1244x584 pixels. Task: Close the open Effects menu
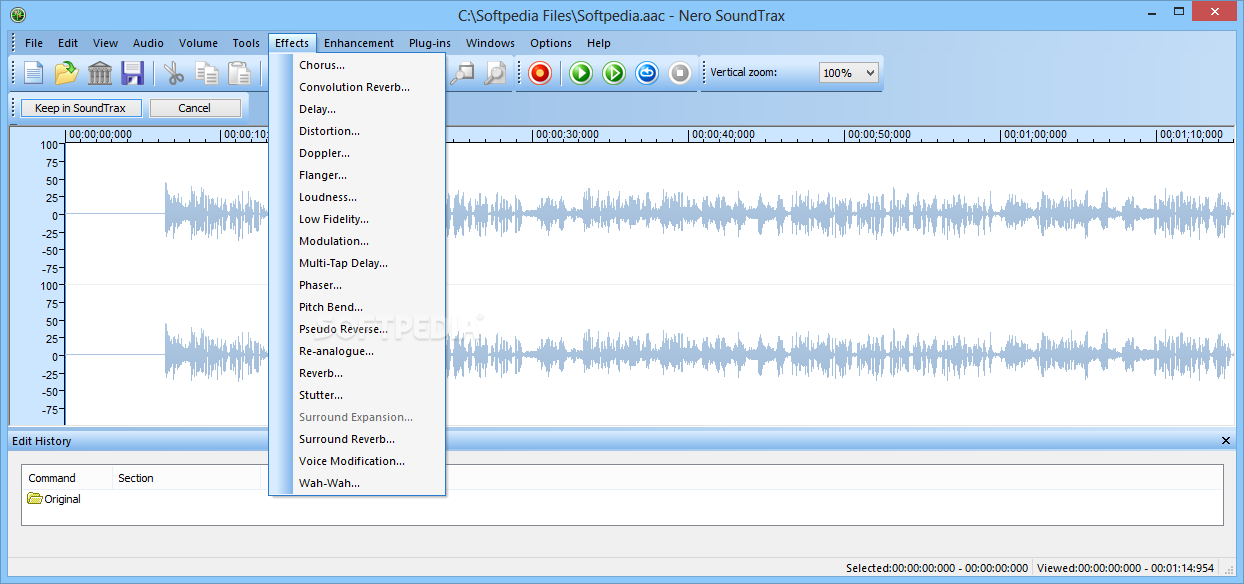292,43
